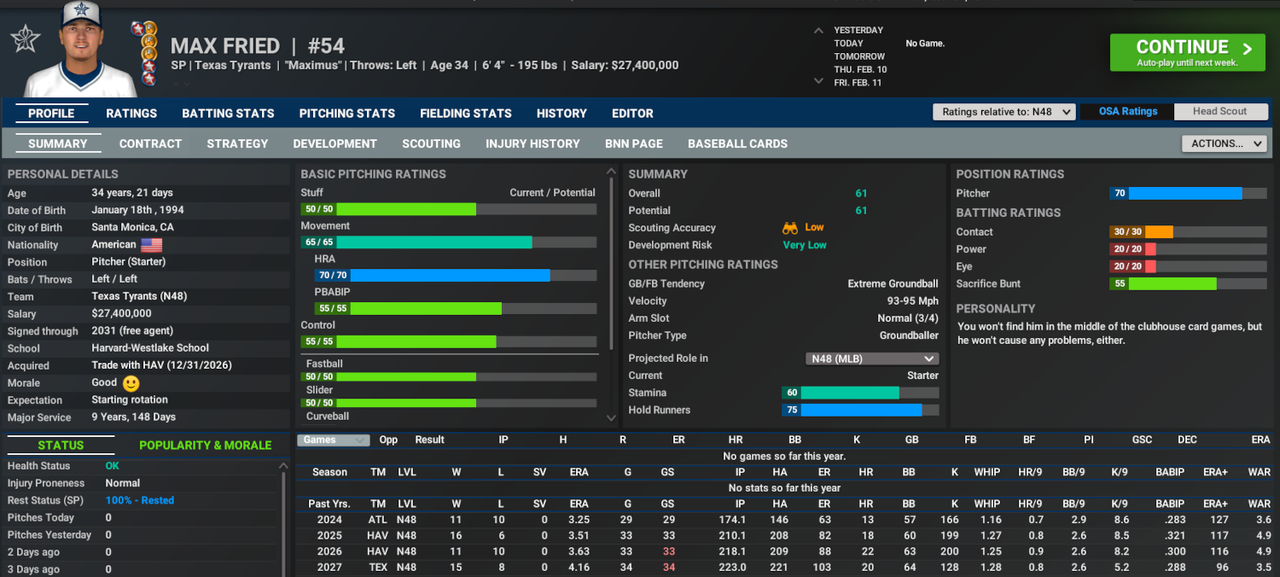Open the Contract sub-tab
The height and width of the screenshot is (577, 1280).
pyautogui.click(x=151, y=143)
